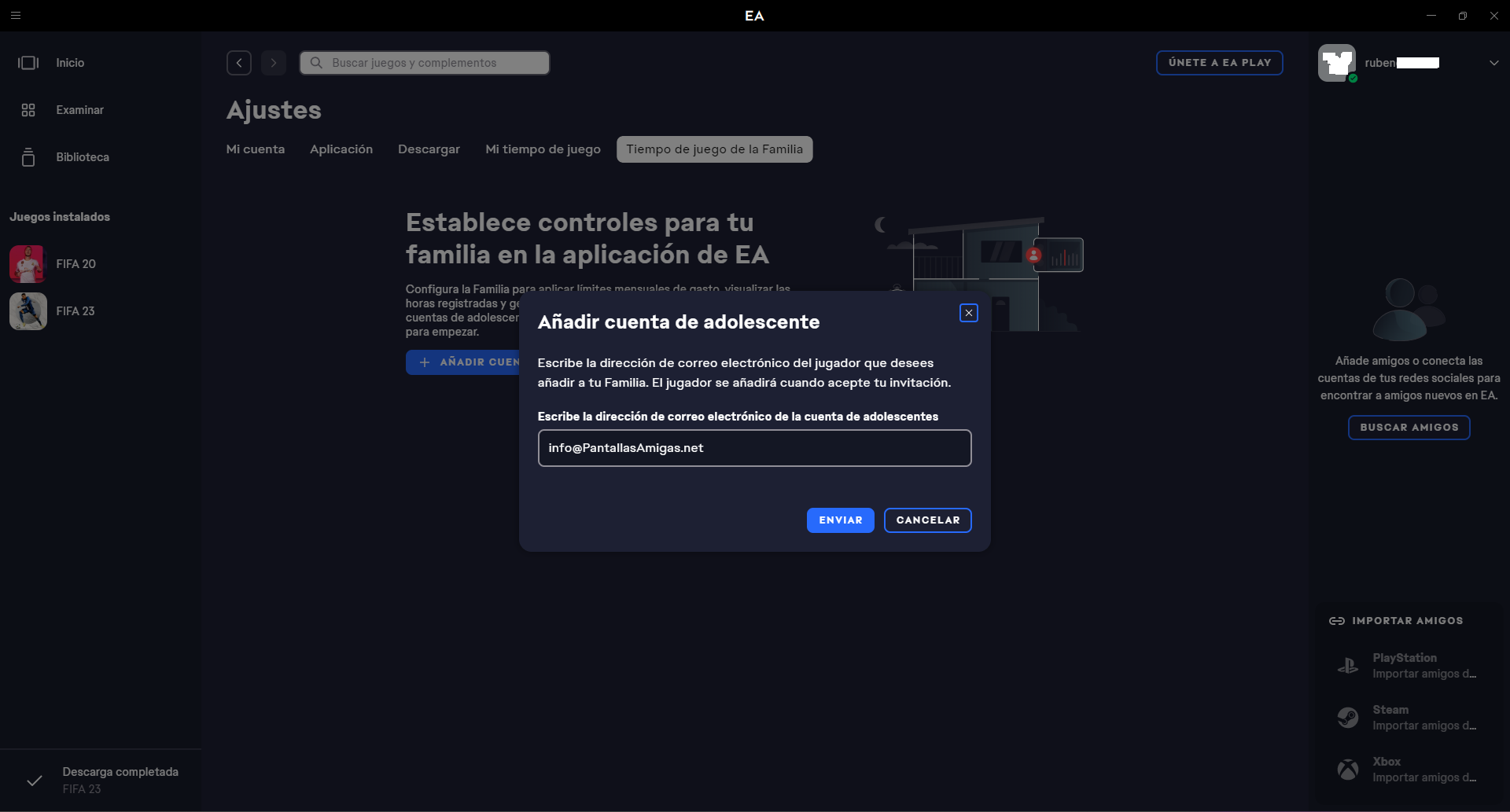This screenshot has height=812, width=1510.
Task: Switch to Mi tiempo de juego tab
Action: pos(543,149)
